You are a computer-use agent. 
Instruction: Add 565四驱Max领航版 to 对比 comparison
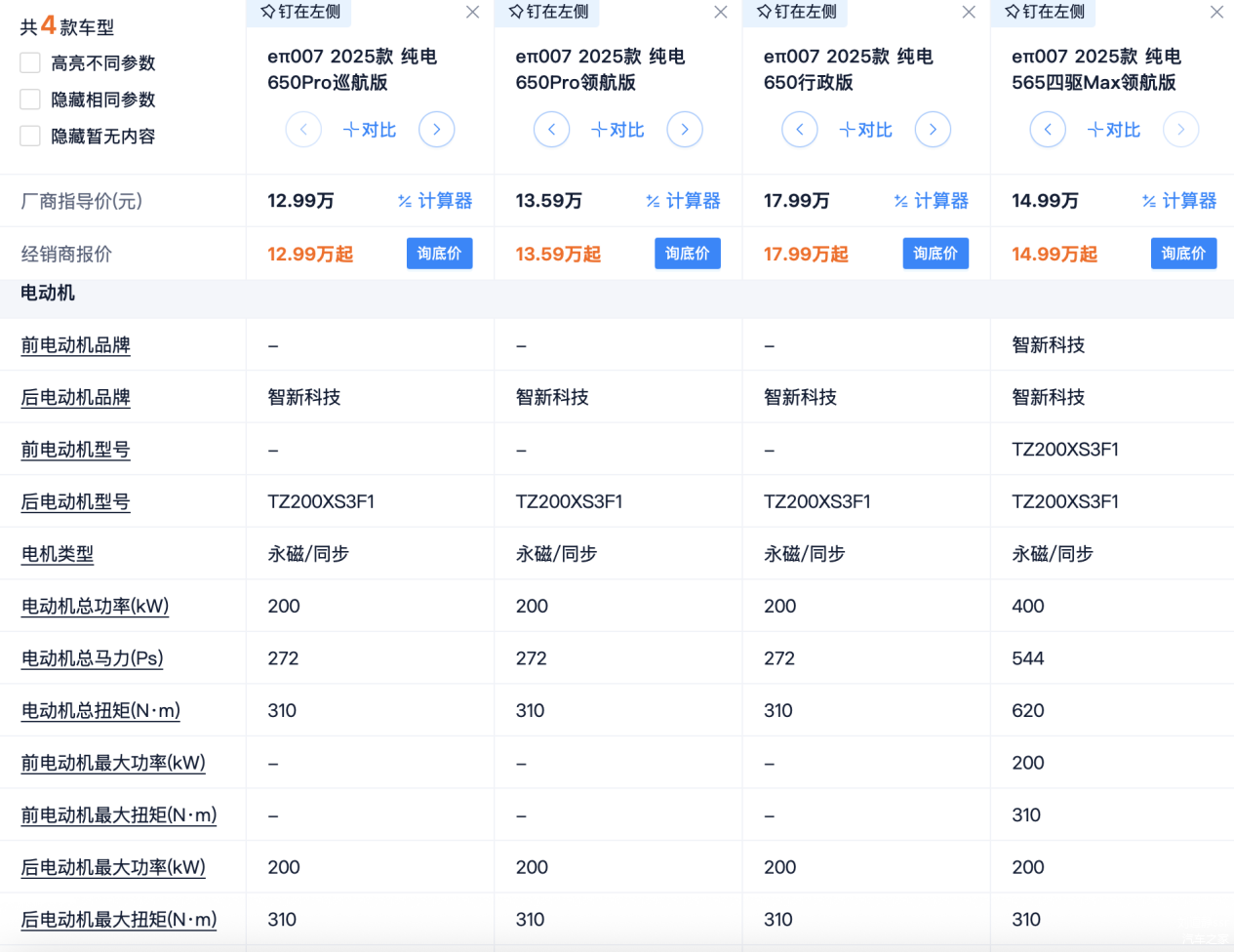pyautogui.click(x=1114, y=130)
